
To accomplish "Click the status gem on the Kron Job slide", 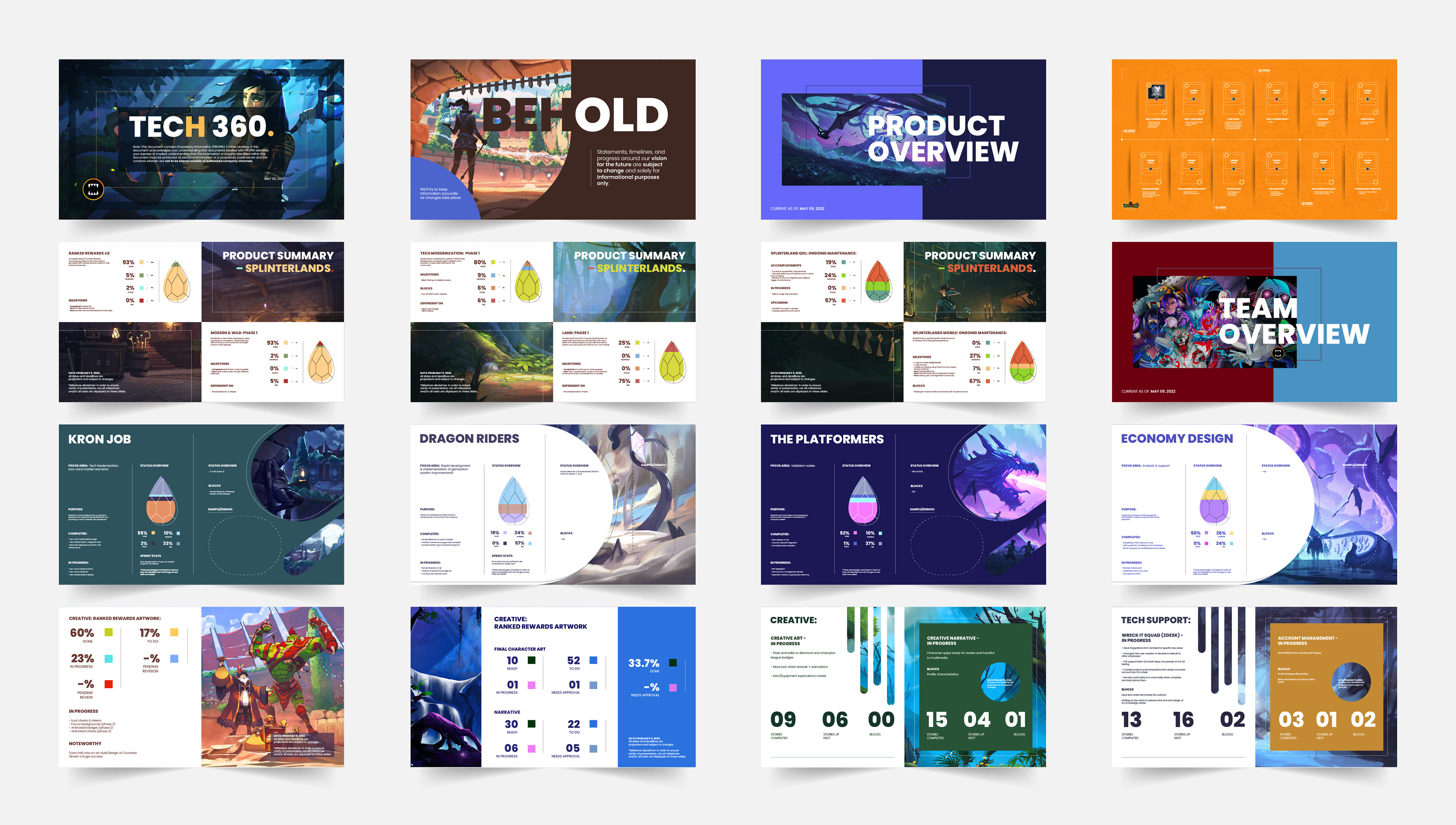I will pos(162,500).
